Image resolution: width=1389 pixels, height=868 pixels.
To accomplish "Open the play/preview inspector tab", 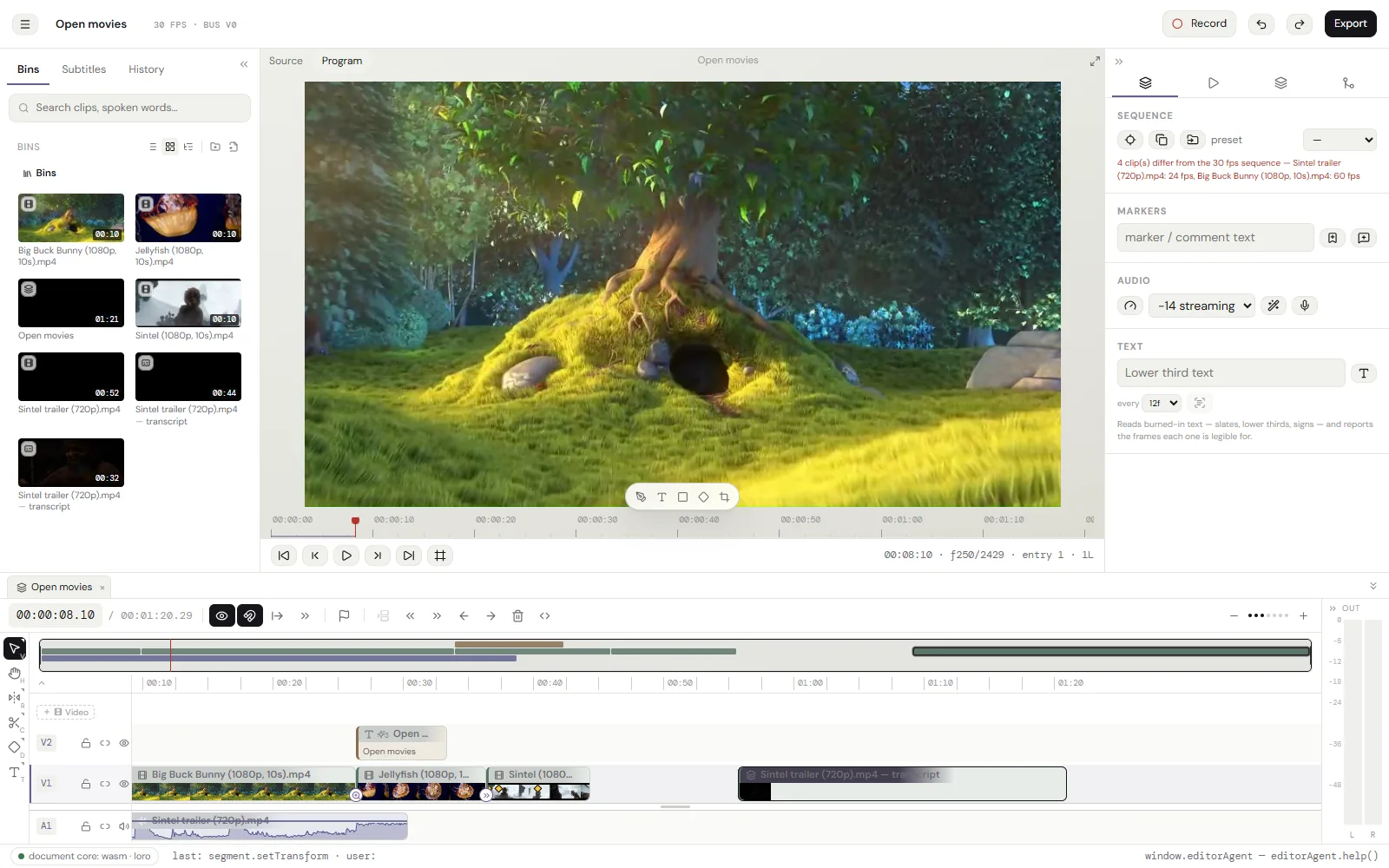I will click(x=1213, y=83).
